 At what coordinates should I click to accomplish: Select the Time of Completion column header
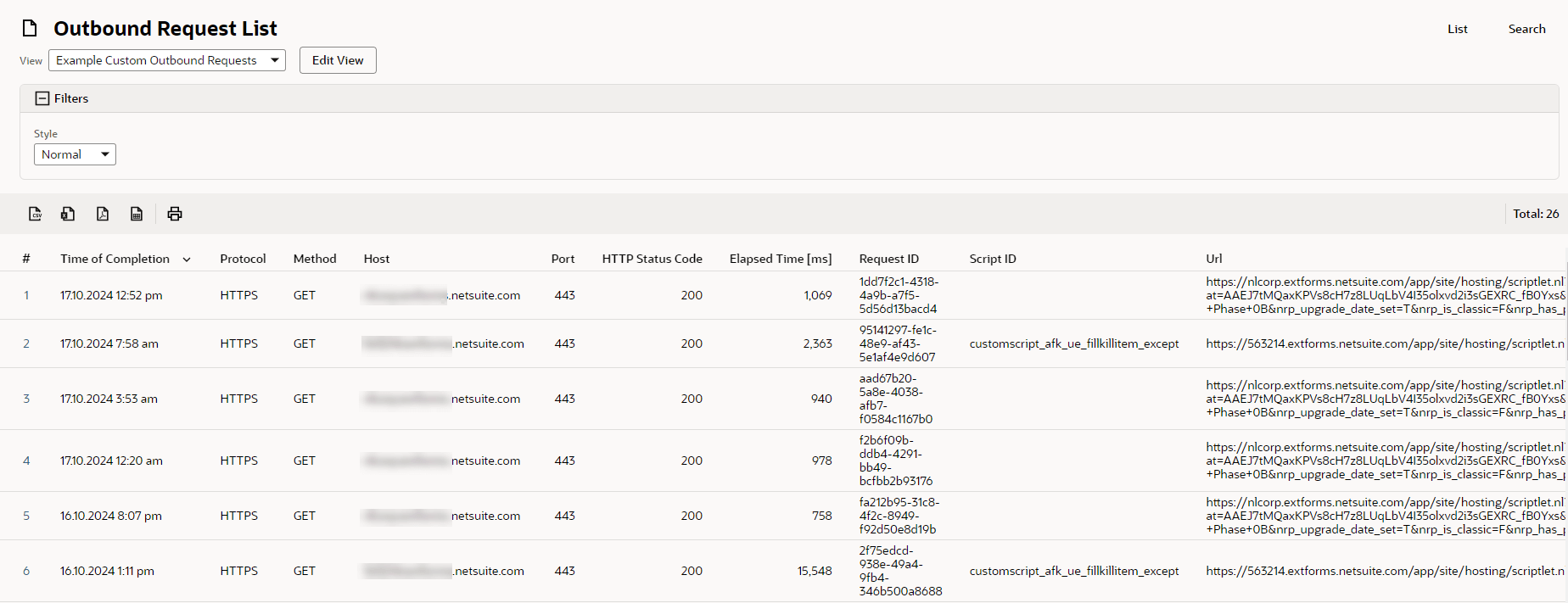click(x=115, y=259)
